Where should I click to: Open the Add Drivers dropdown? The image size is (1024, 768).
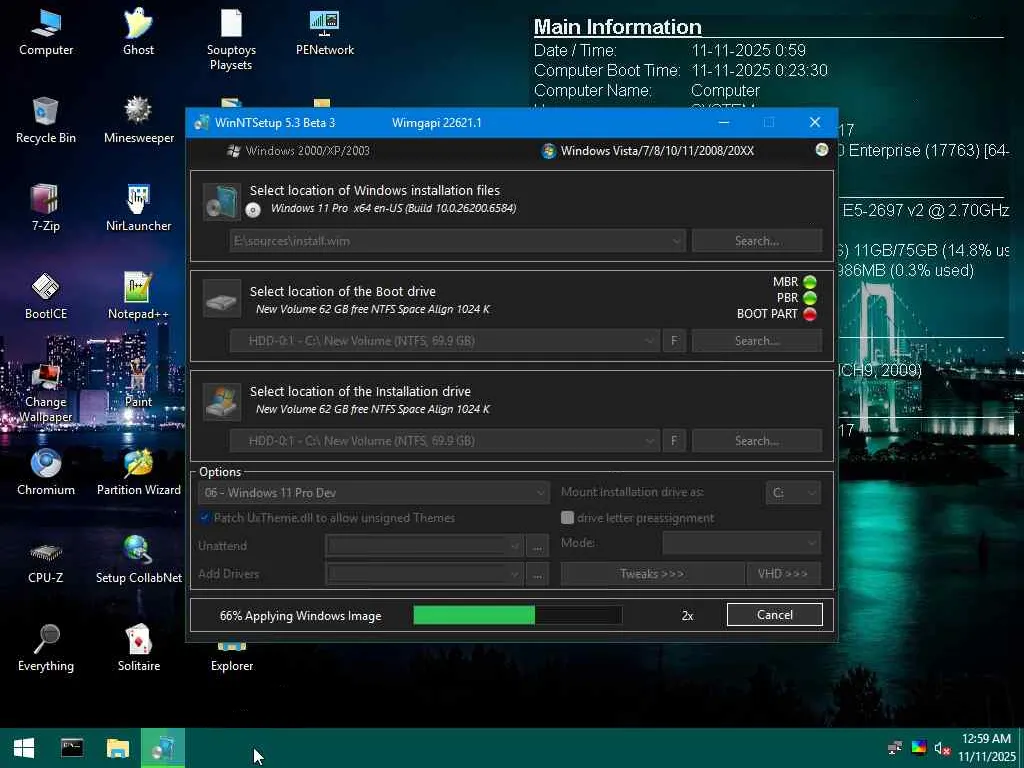[x=424, y=574]
